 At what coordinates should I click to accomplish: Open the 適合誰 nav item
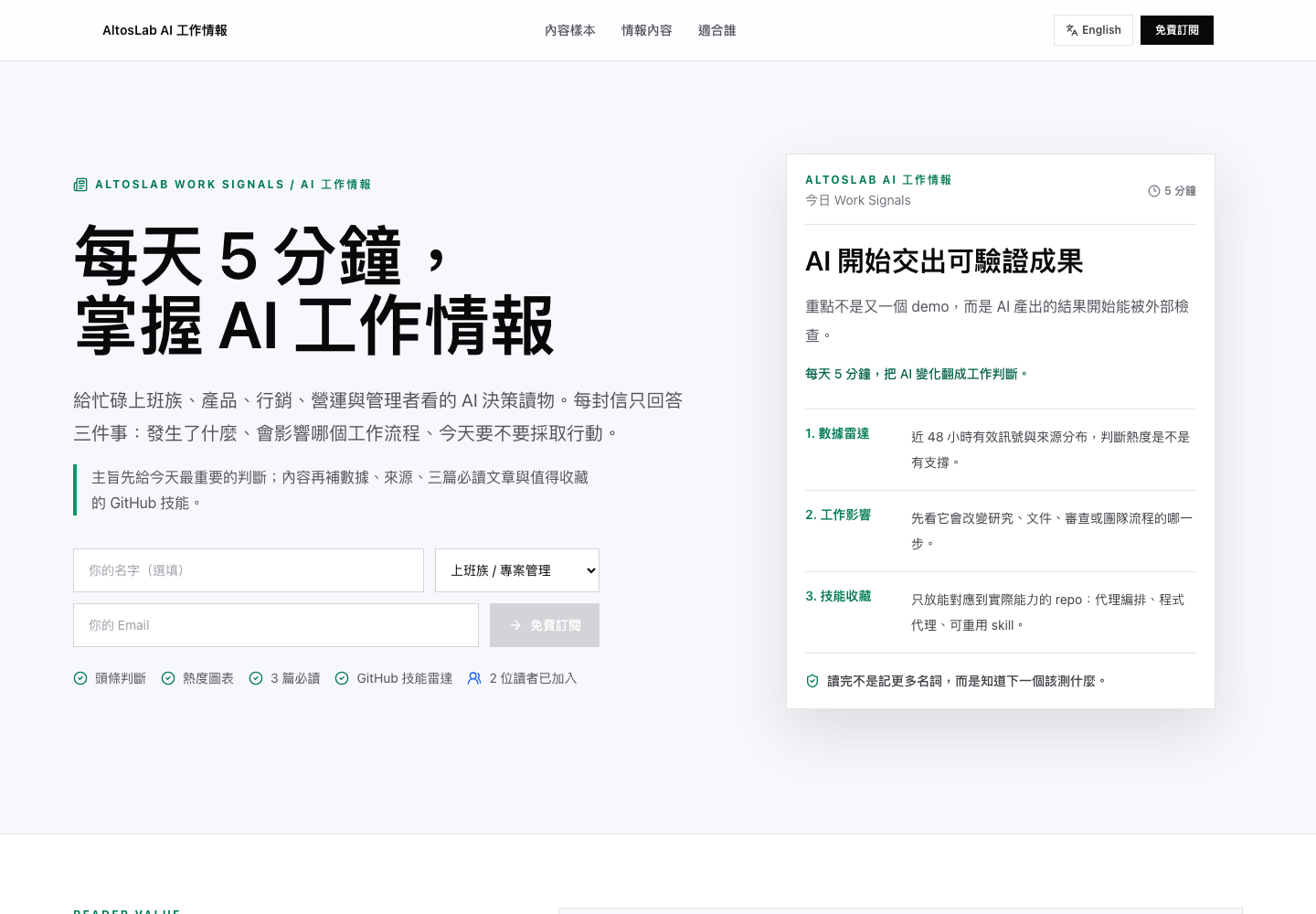click(717, 30)
